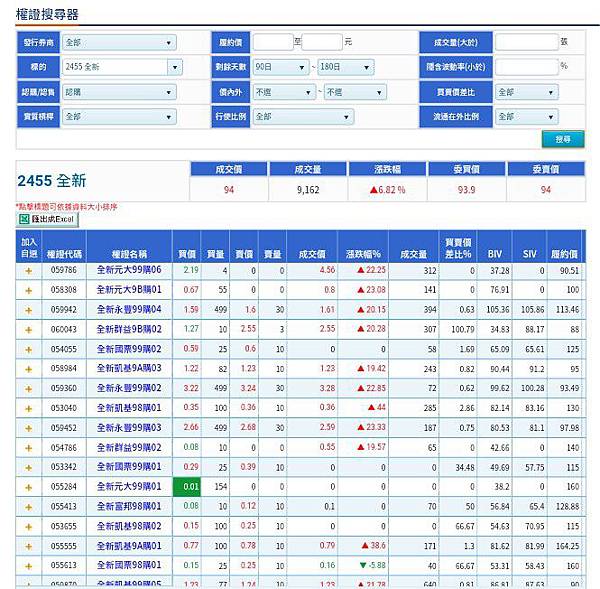Screen dimensions: 600x589
Task: Open warrant link 全新凱基9A購01
Action: 129,546
